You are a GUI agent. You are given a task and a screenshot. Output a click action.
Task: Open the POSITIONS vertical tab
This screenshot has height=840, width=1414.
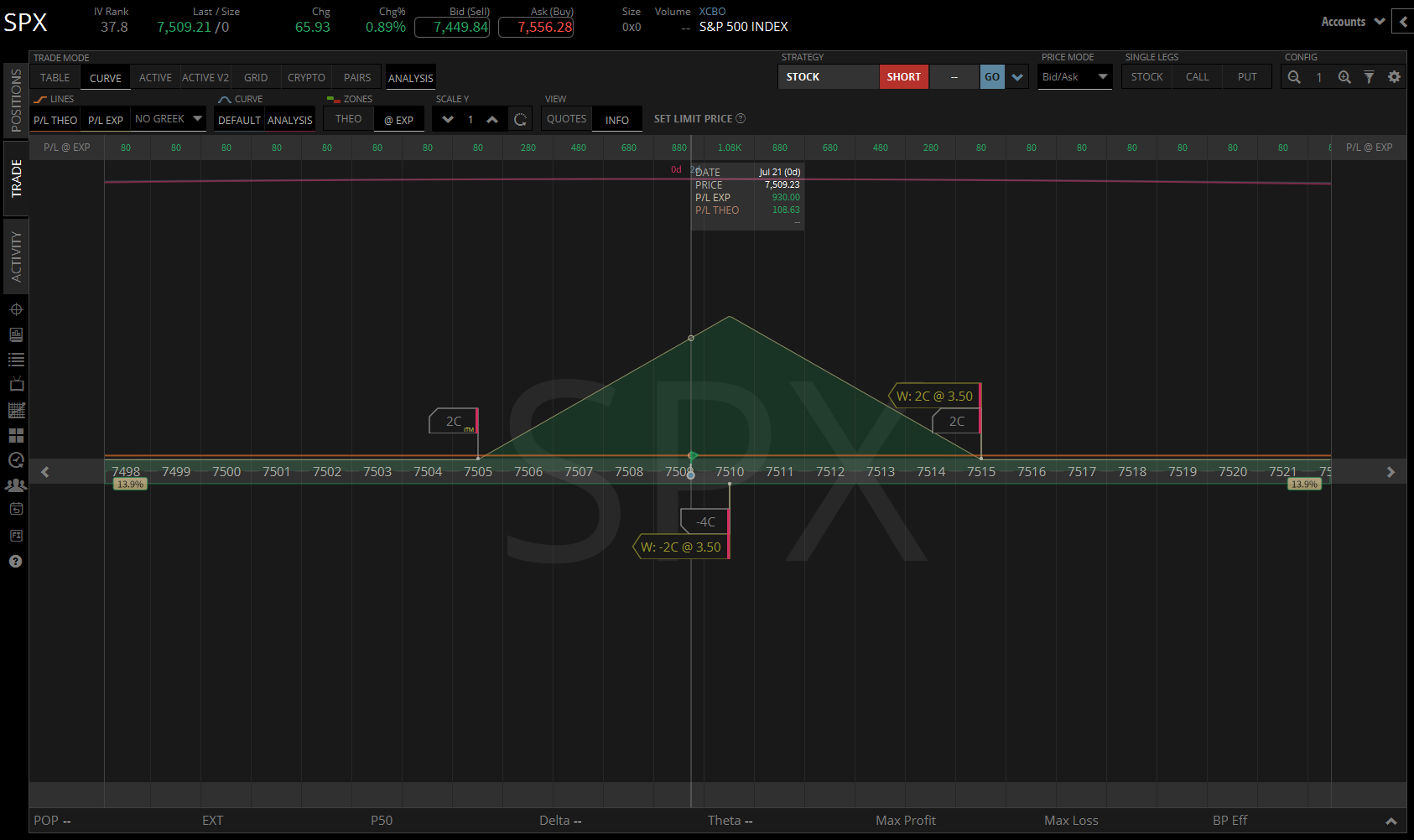tap(16, 101)
